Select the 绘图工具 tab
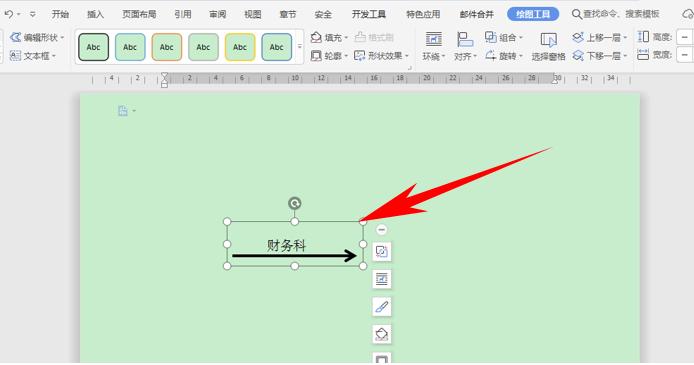 pyautogui.click(x=533, y=14)
